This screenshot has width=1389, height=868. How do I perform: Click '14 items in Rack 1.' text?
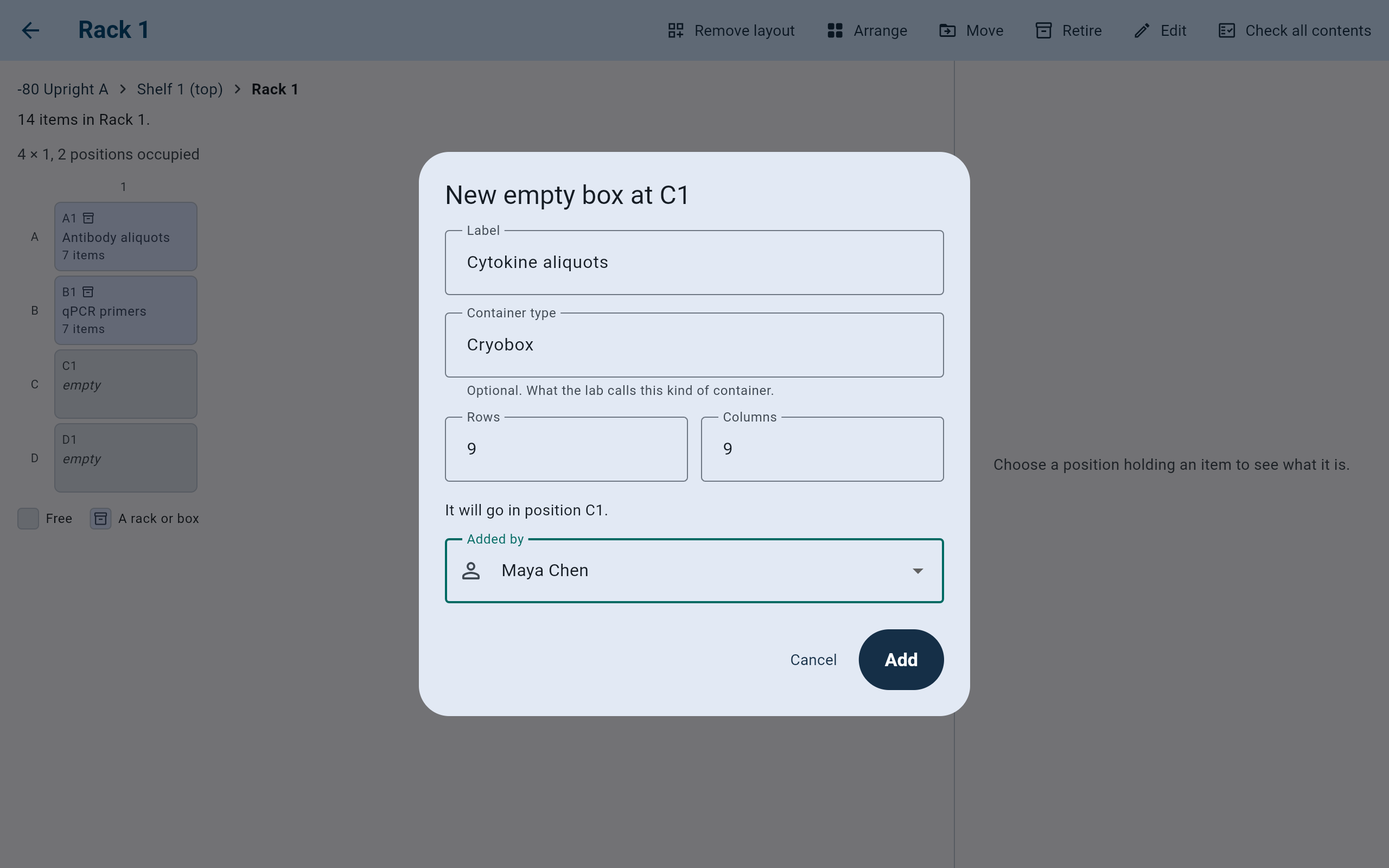point(84,119)
